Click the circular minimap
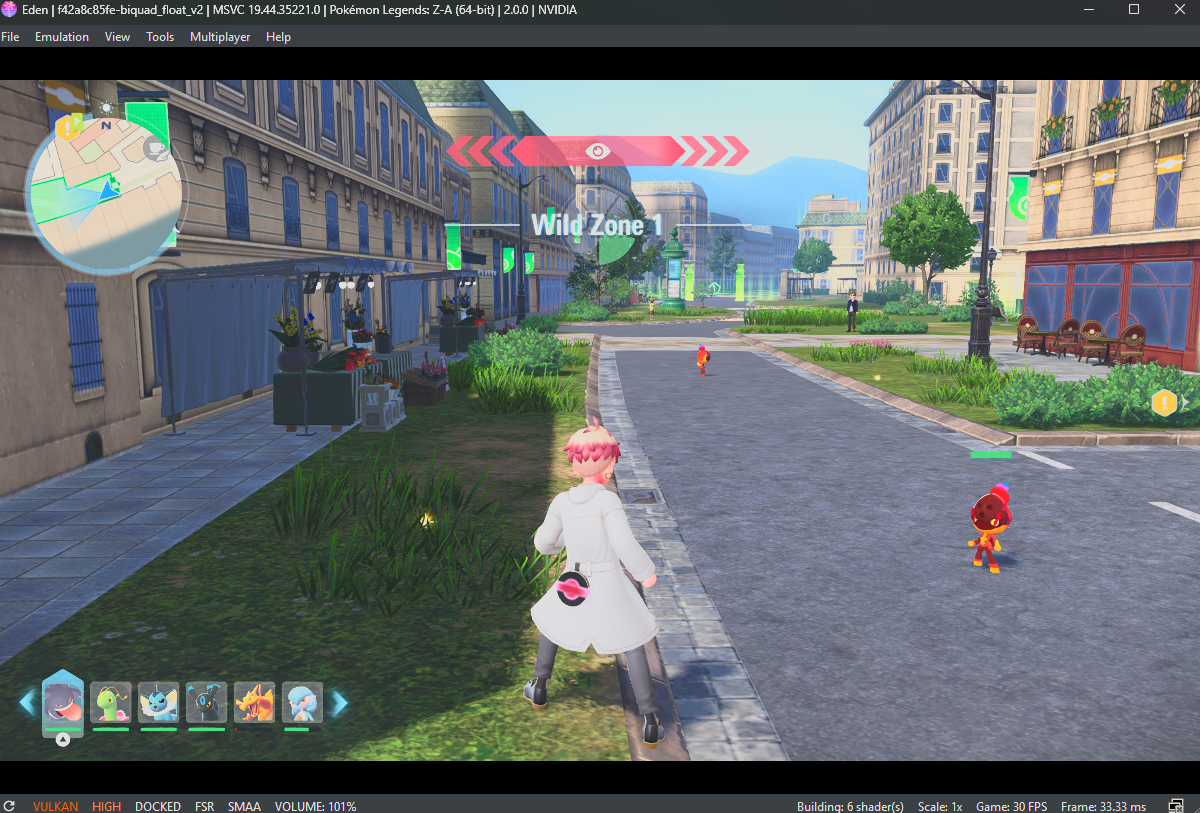 [x=104, y=196]
